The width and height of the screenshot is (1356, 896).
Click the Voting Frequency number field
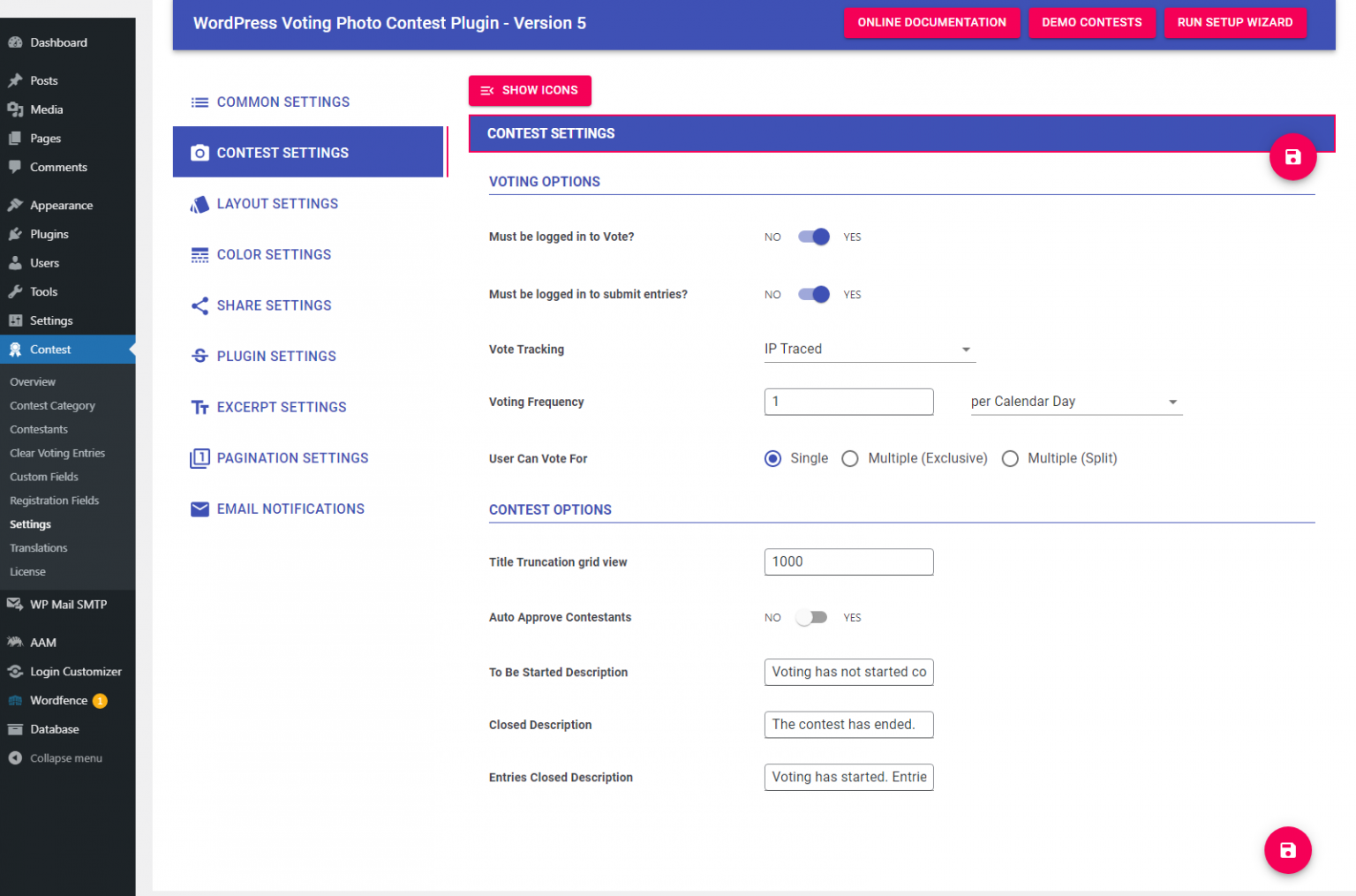(x=848, y=402)
